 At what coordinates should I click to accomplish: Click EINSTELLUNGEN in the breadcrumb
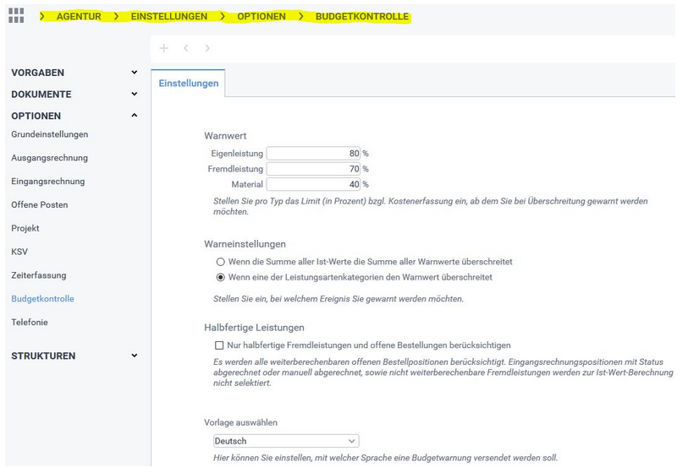coord(169,17)
